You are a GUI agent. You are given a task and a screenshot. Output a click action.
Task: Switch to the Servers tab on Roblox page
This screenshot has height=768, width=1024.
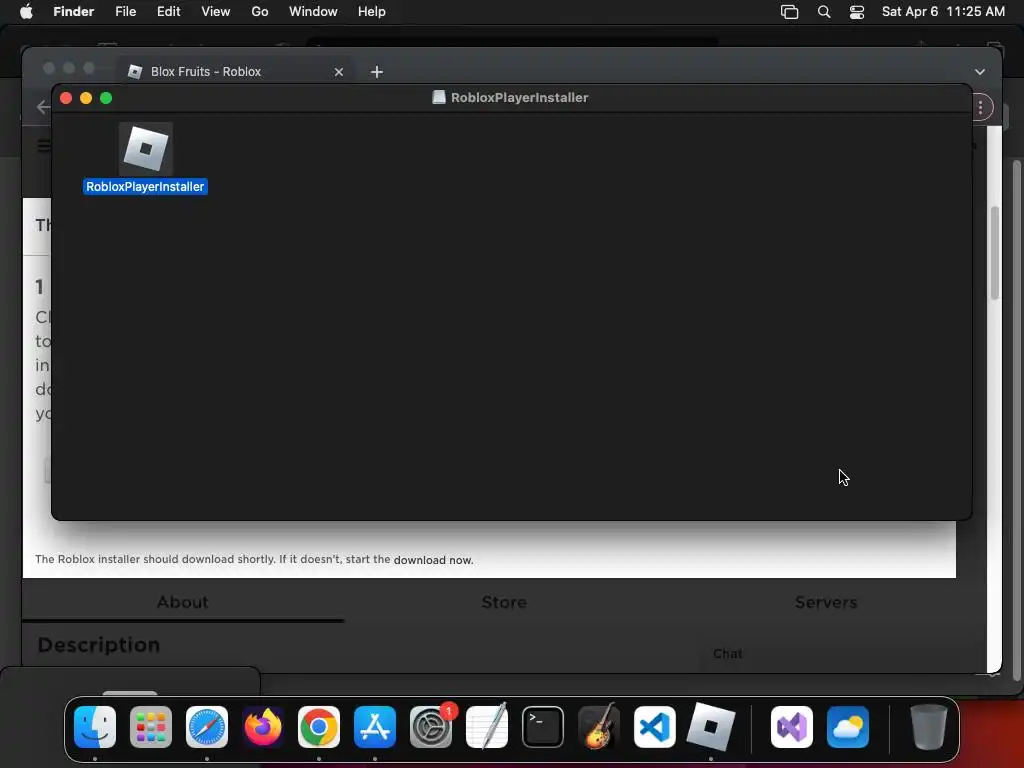[x=826, y=602]
